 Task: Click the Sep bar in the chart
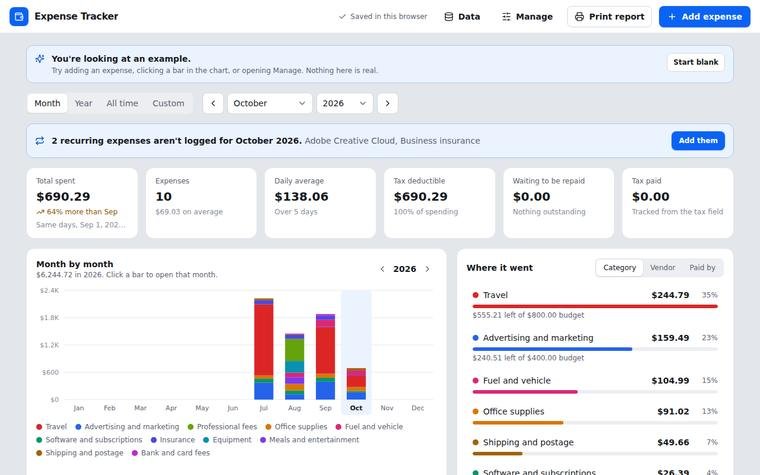(x=325, y=357)
